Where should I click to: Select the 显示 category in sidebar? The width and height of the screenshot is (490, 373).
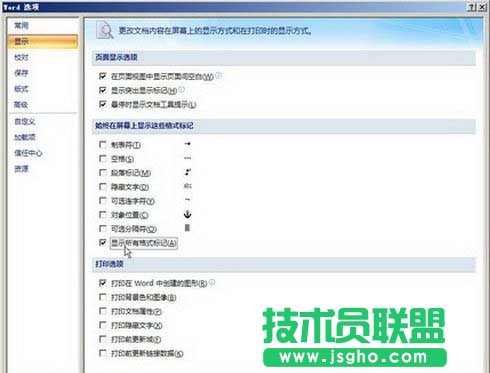click(43, 41)
